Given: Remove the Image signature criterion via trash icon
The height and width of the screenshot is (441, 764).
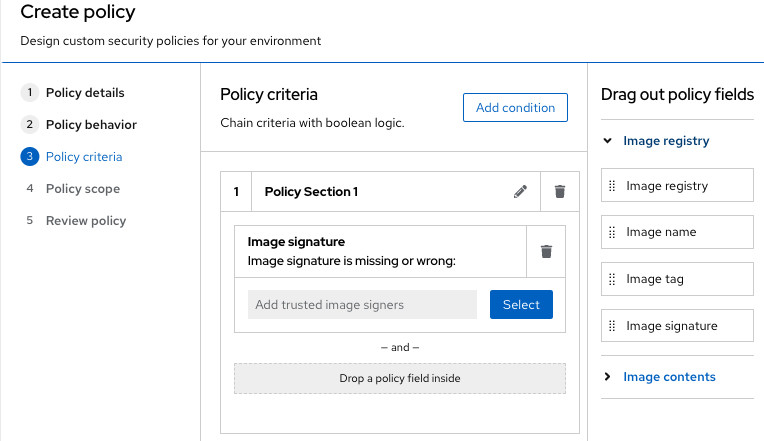Looking at the screenshot, I should pos(546,251).
